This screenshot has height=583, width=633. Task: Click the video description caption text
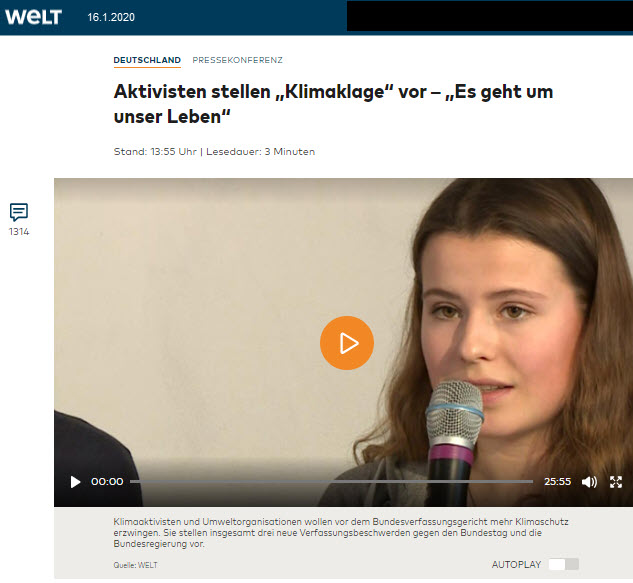coord(341,533)
